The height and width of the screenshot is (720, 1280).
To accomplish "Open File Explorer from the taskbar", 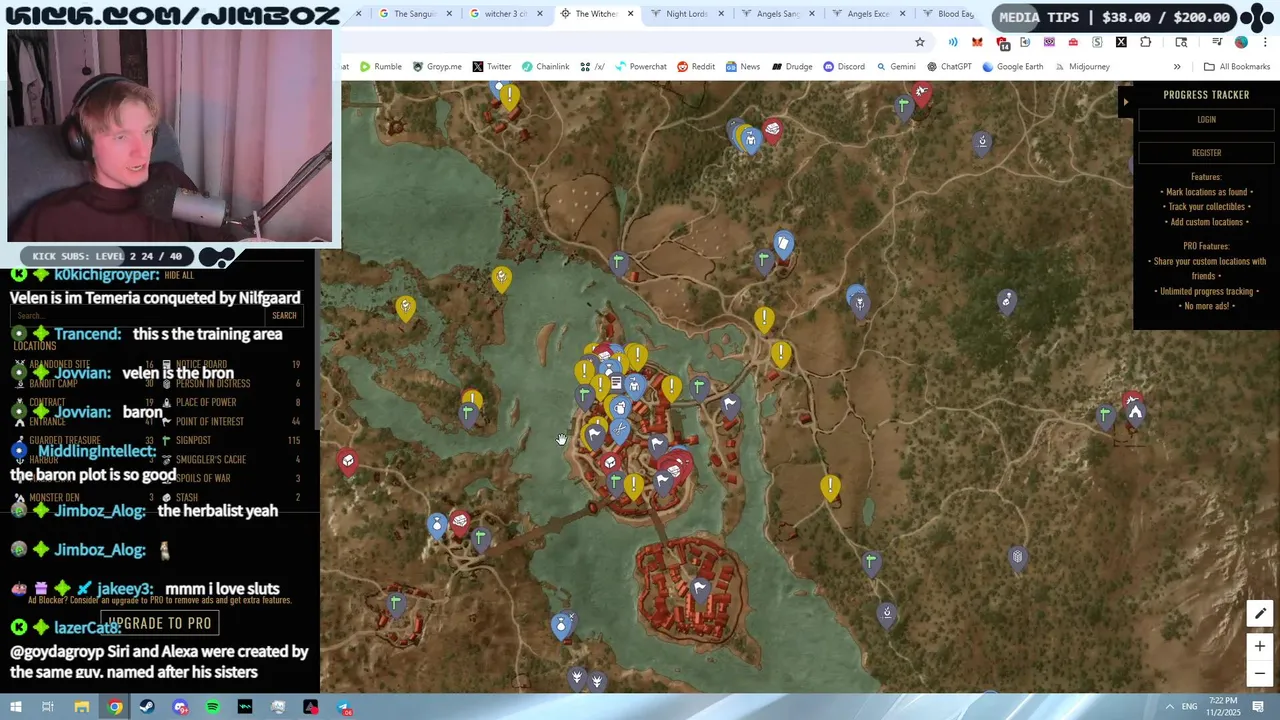I will point(82,707).
